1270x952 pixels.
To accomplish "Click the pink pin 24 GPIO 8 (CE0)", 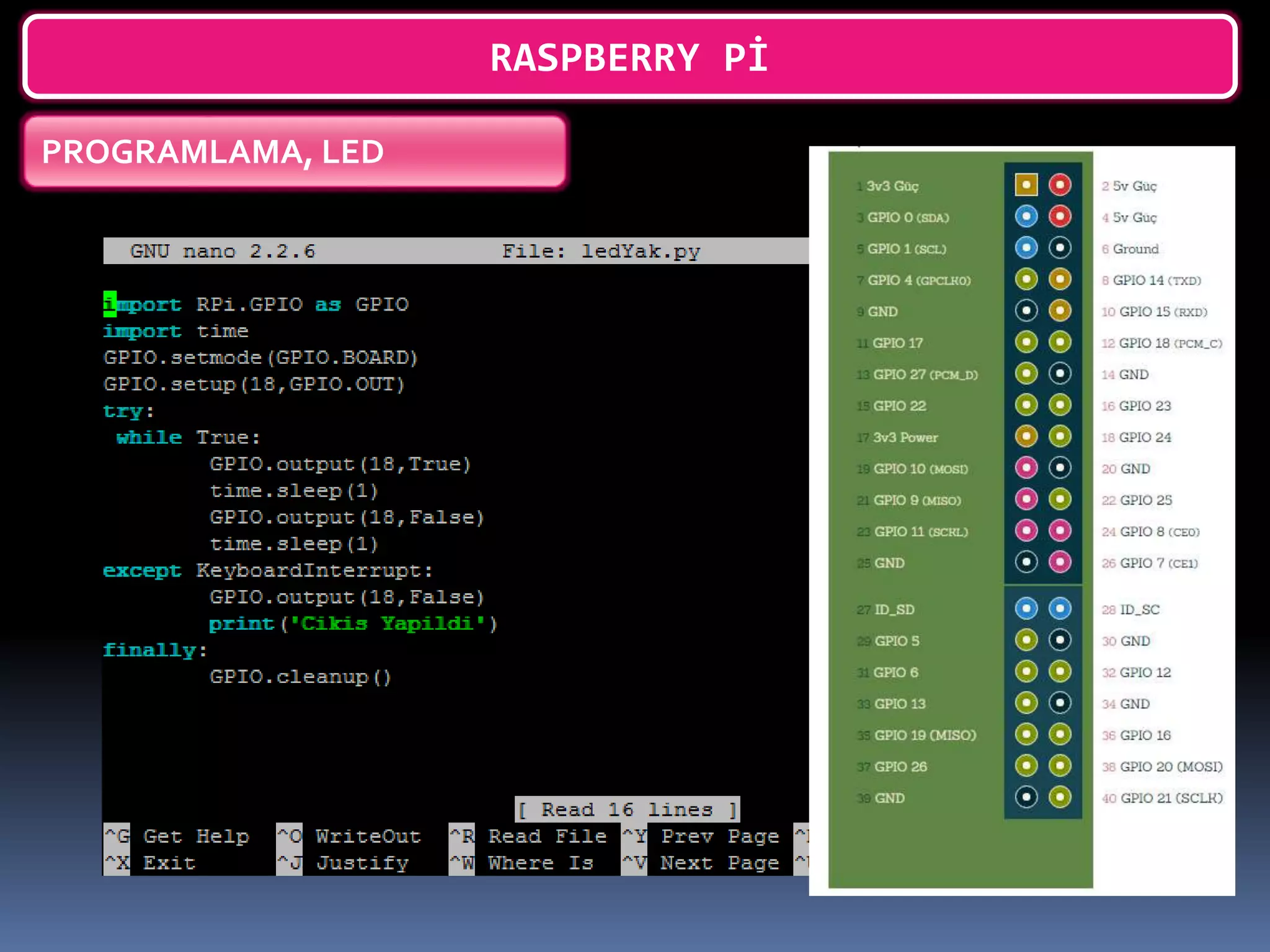I will pos(1060,531).
